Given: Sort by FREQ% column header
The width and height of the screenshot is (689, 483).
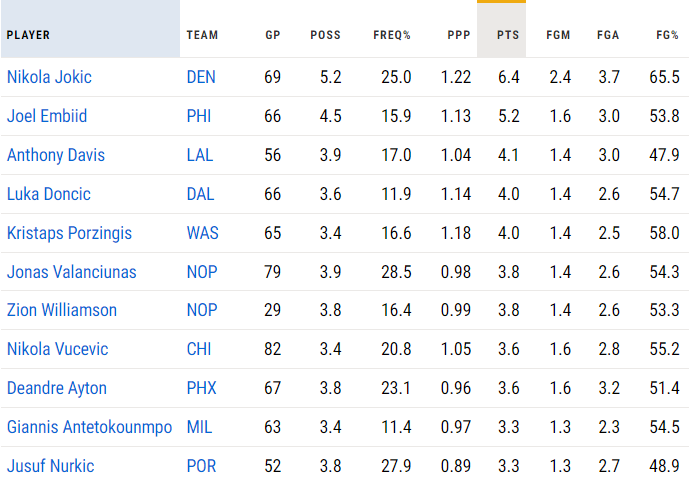Looking at the screenshot, I should (392, 35).
